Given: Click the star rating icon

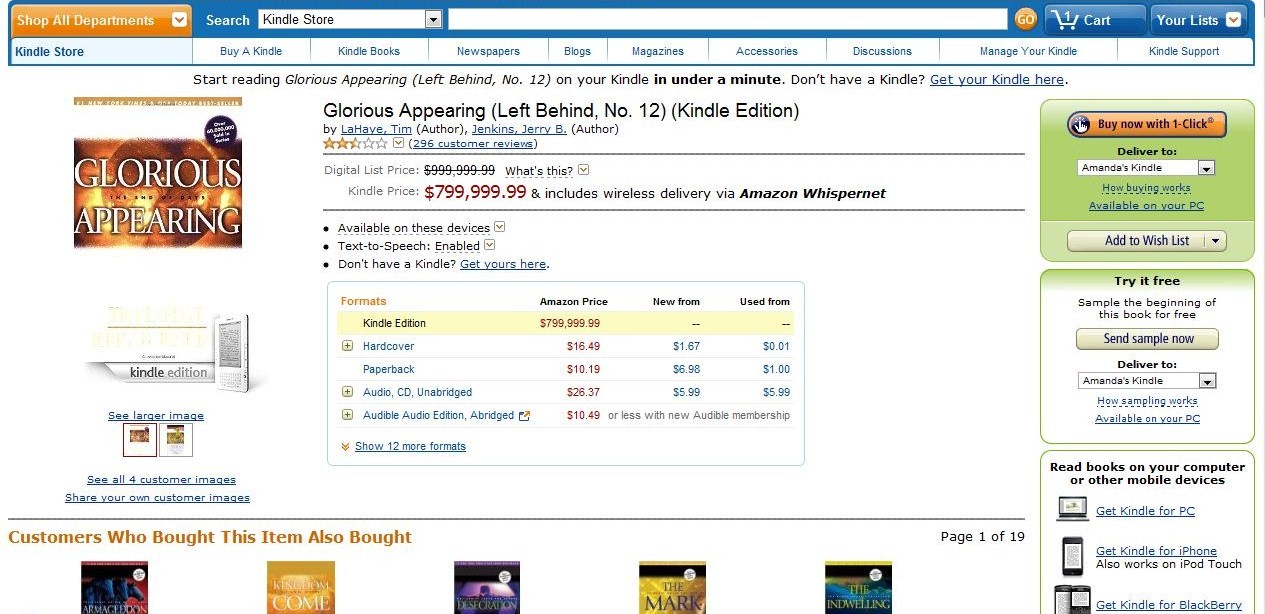Looking at the screenshot, I should tap(355, 144).
